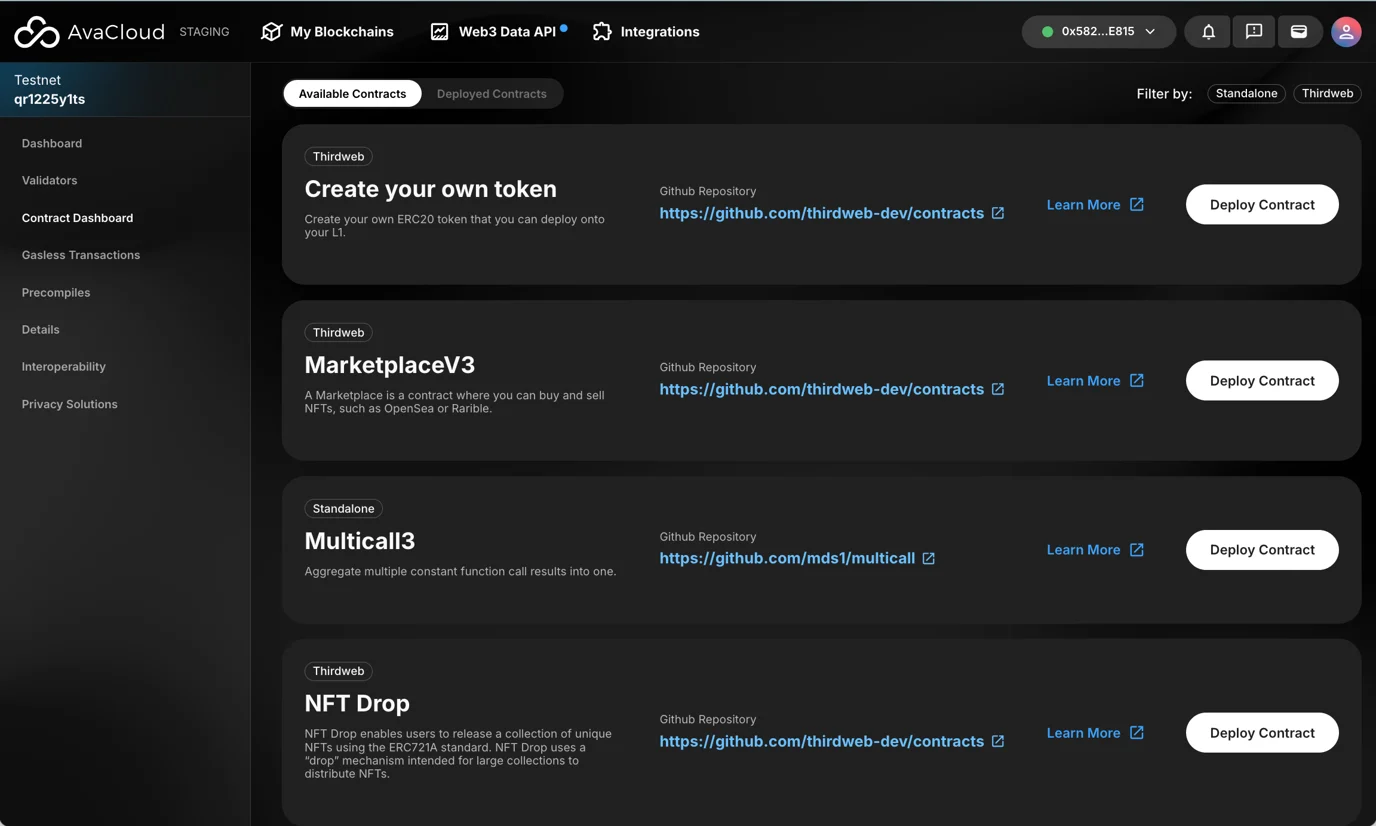Toggle the Standalone filter chip
Screen dimensions: 1376x826
[x=1246, y=94]
